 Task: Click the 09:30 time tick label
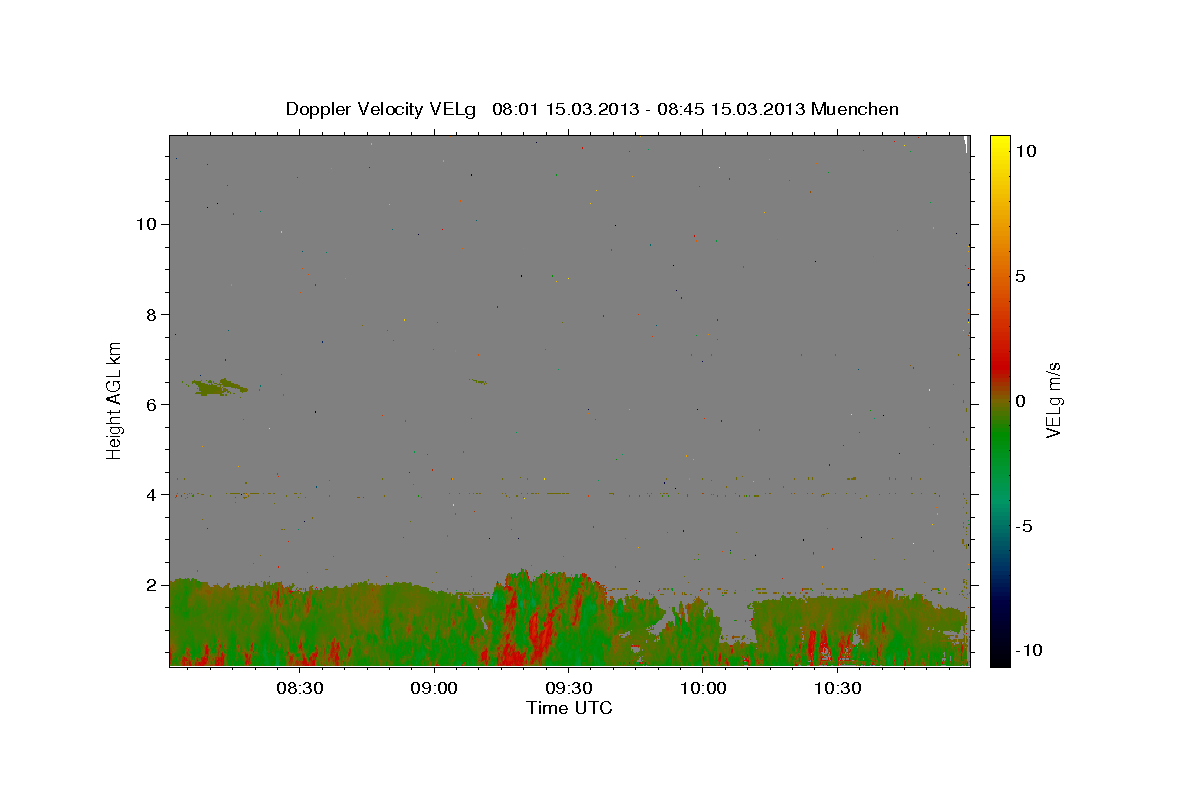569,689
